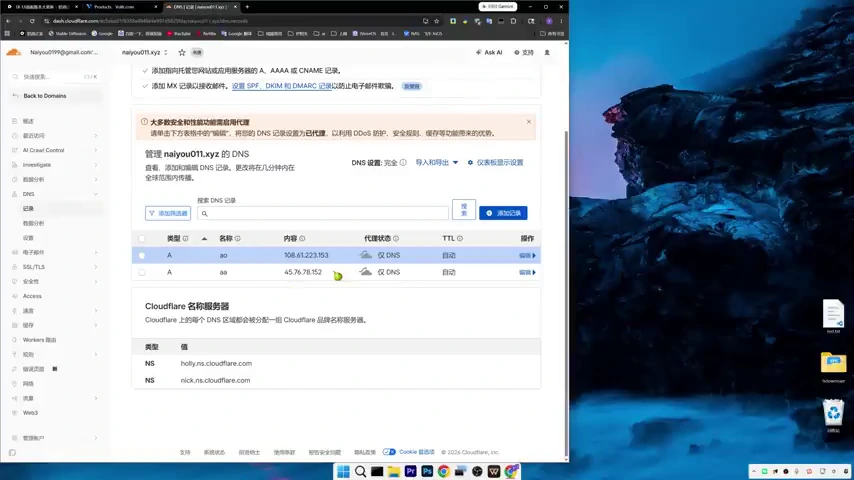The image size is (854, 480).
Task: Click the quick search field
Action: point(54,77)
